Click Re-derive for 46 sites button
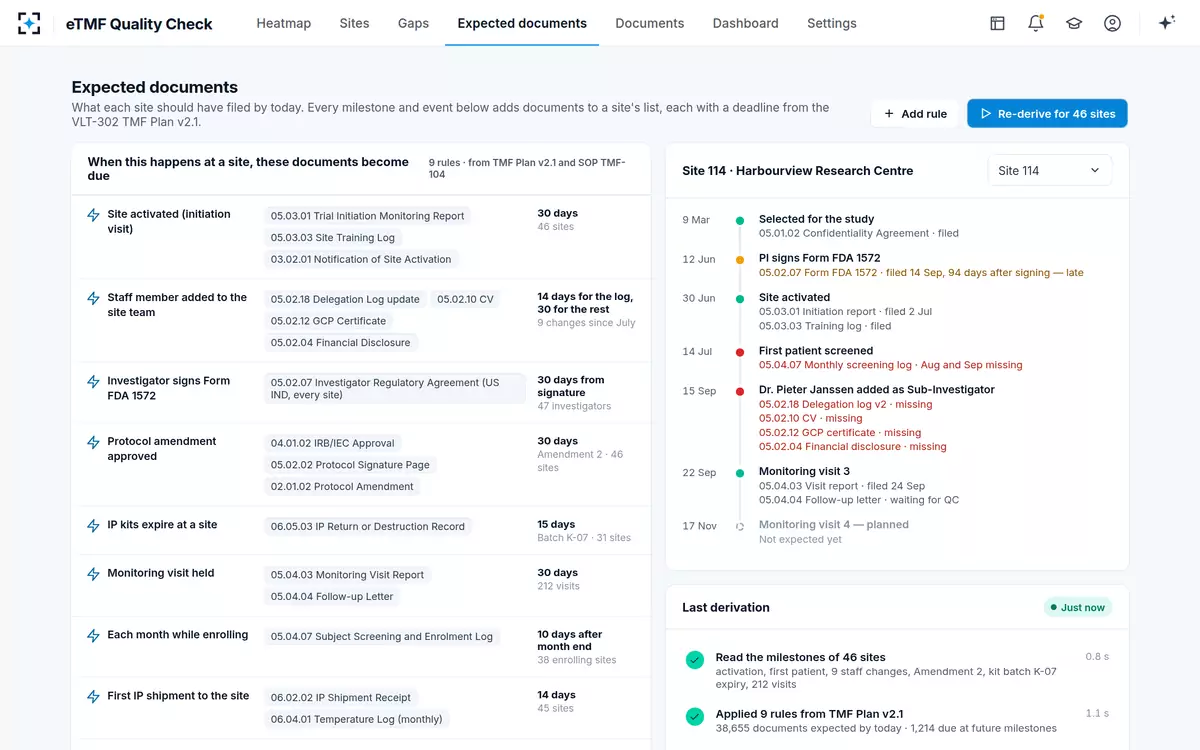 [1047, 114]
